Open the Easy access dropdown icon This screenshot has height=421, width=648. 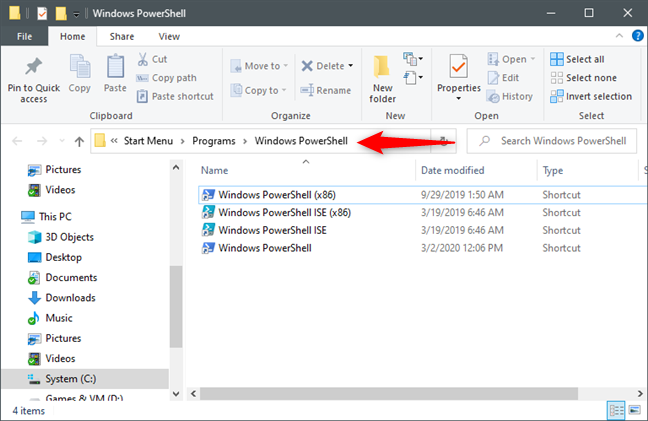pyautogui.click(x=413, y=77)
